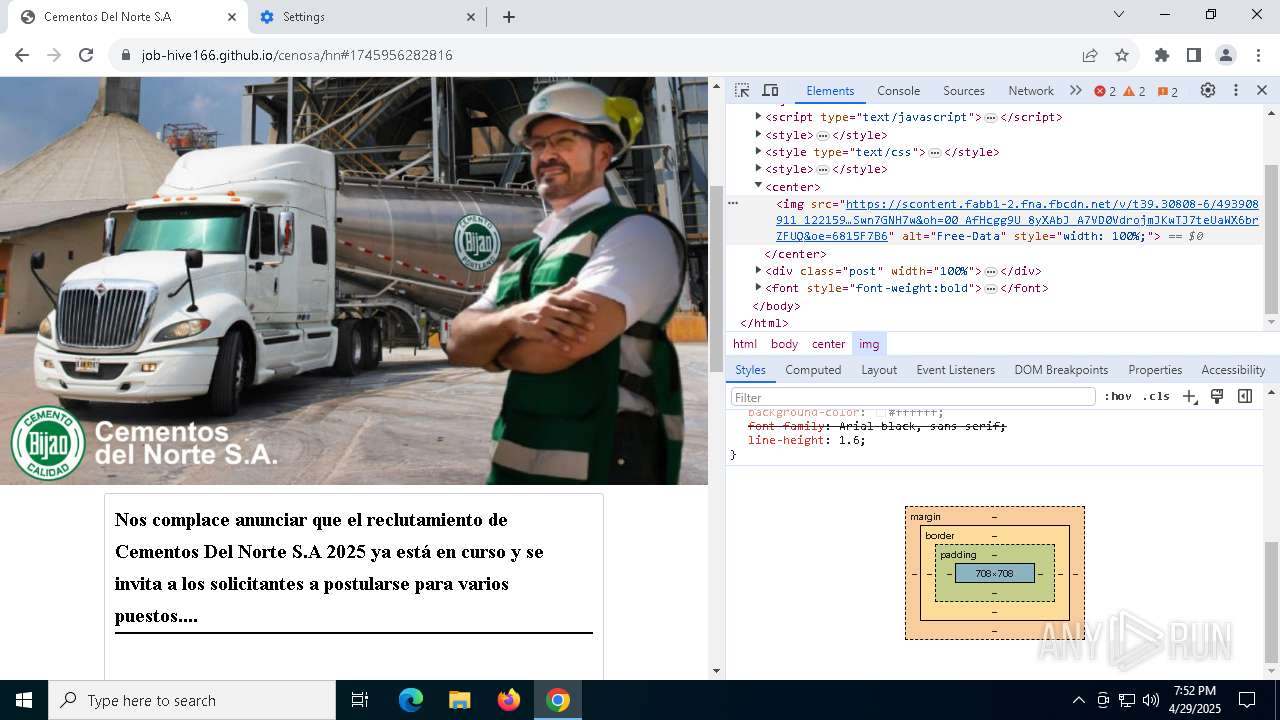This screenshot has height=720, width=1280.
Task: Close the Cementos Del Norte tab
Action: click(232, 17)
